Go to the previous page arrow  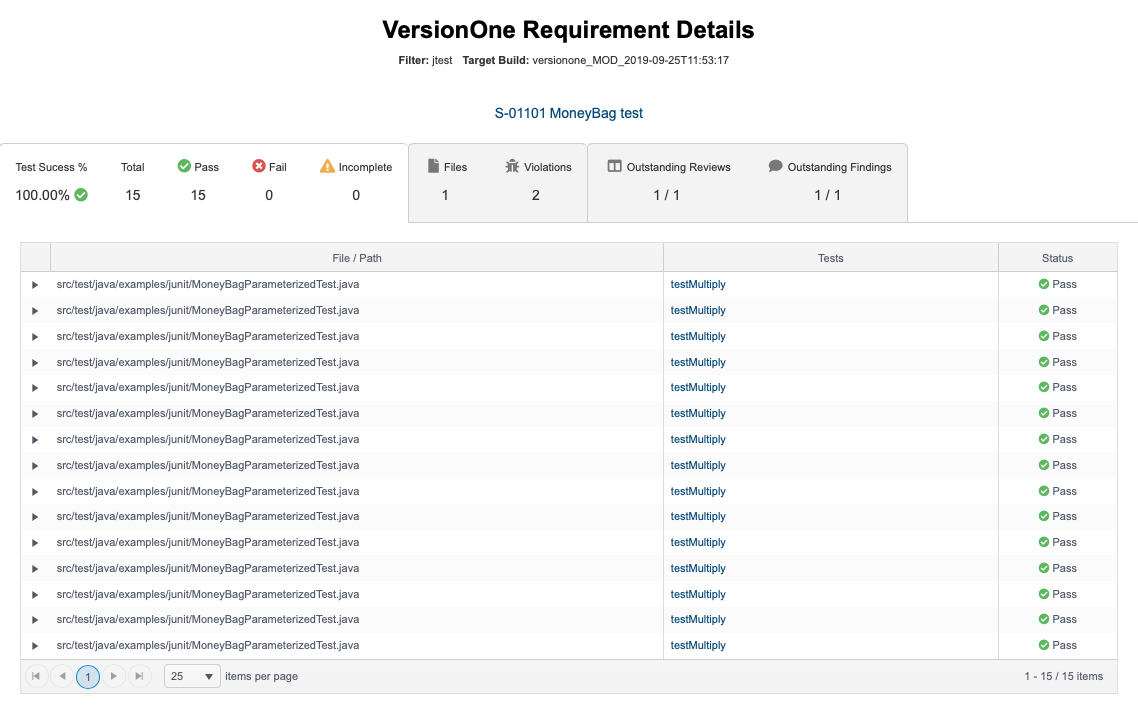pyautogui.click(x=62, y=676)
